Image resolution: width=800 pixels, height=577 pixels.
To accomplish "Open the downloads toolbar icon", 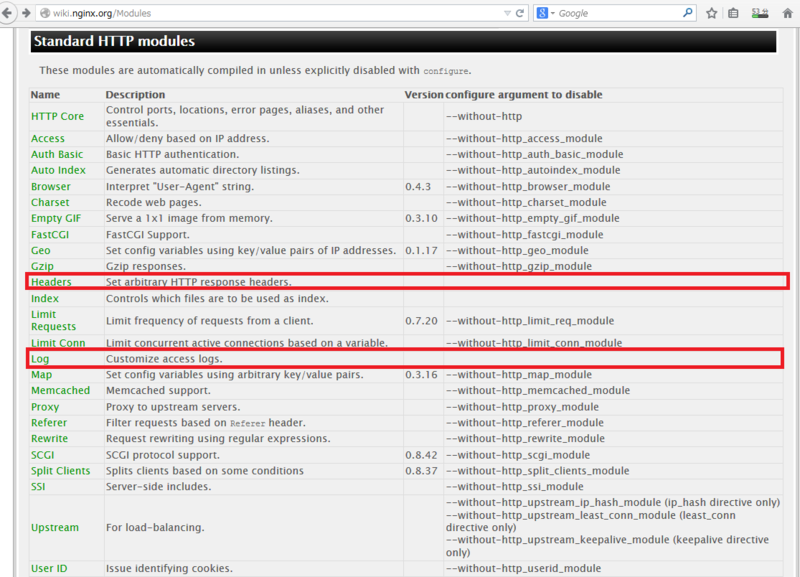I will tap(760, 13).
